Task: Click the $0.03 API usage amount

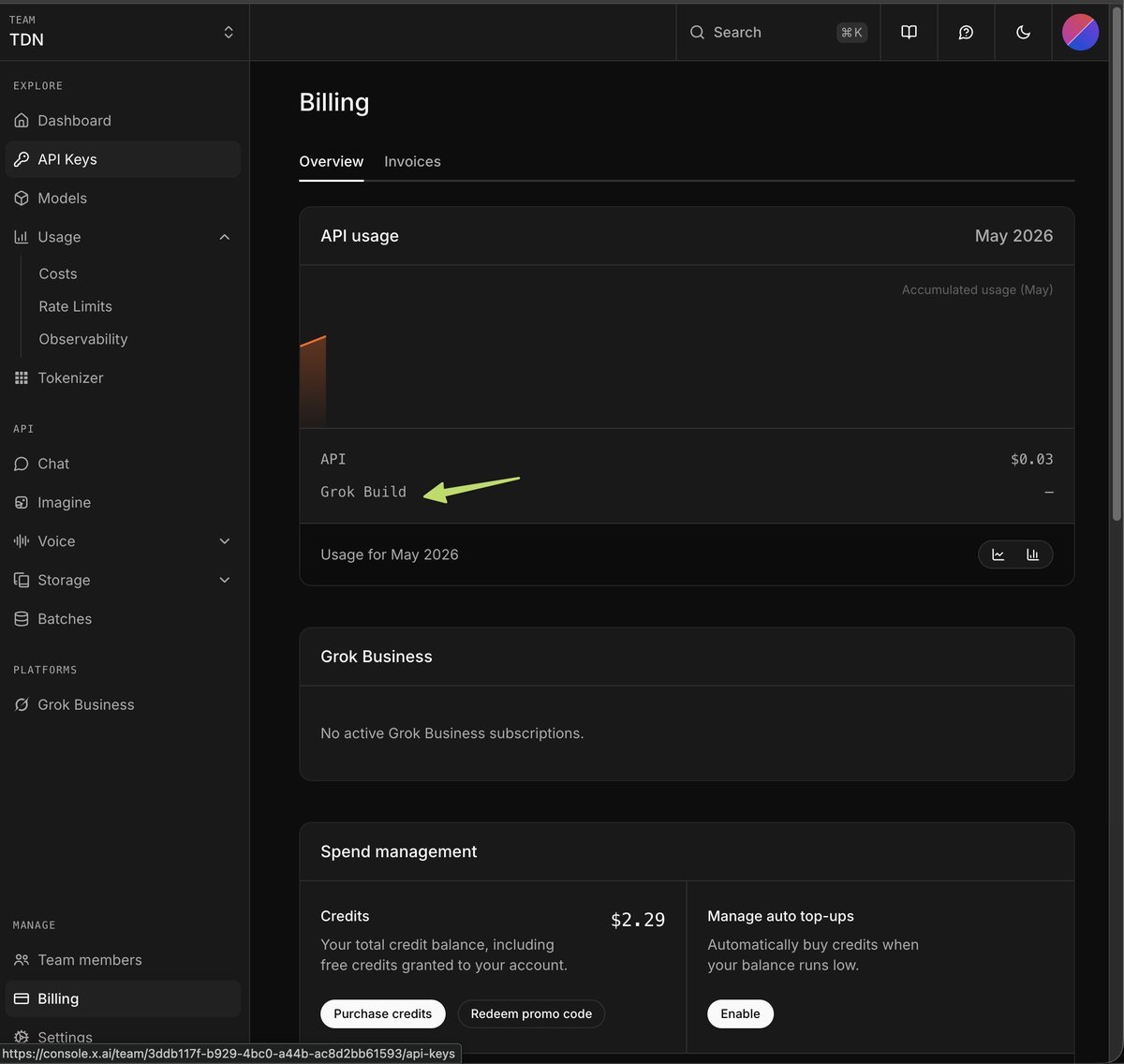Action: 1031,459
